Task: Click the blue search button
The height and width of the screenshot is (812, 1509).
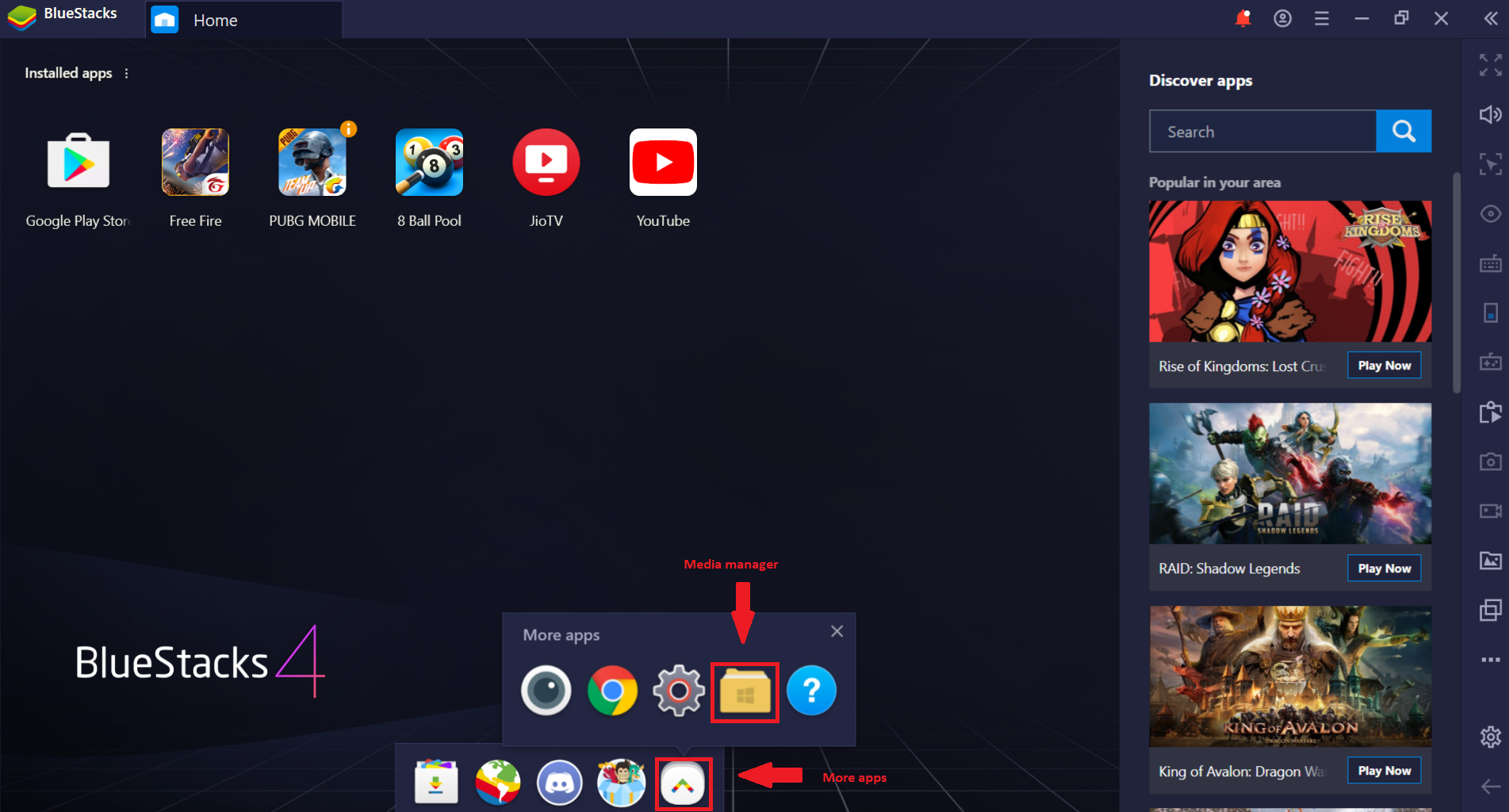Action: coord(1404,131)
